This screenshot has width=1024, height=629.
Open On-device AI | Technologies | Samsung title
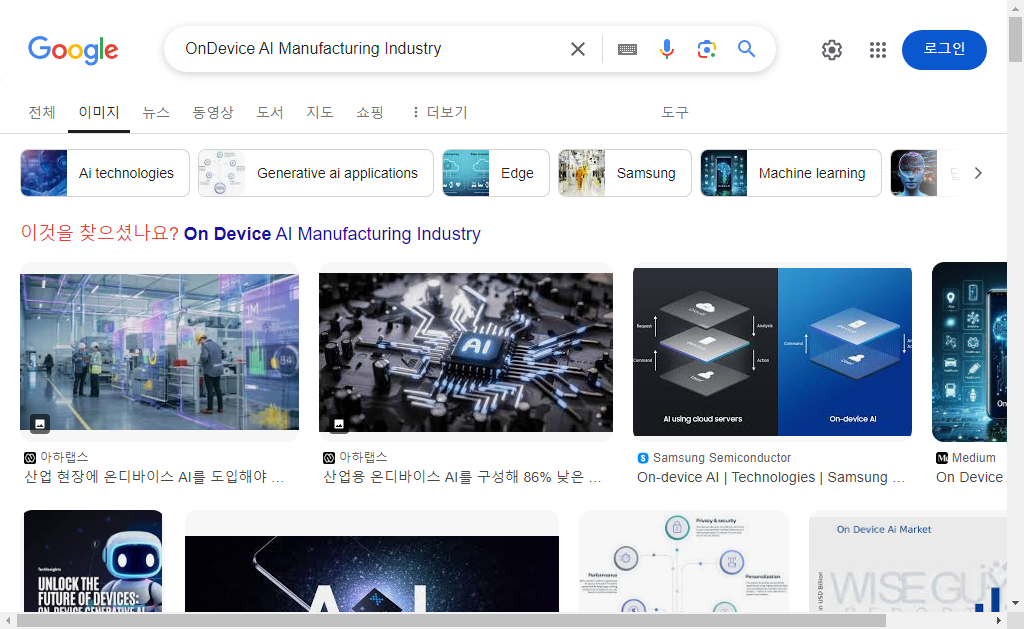point(771,477)
